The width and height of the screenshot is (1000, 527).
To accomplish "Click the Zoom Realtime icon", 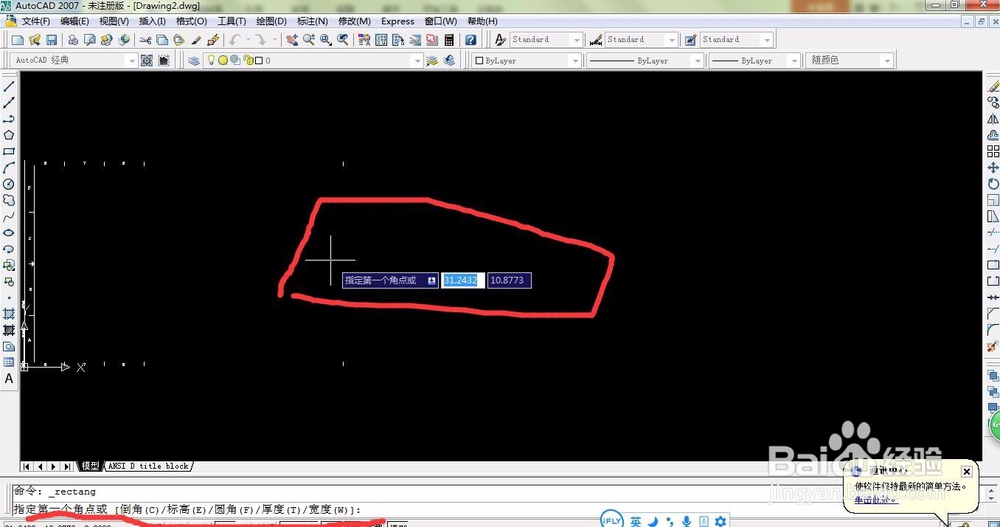I will click(x=309, y=40).
